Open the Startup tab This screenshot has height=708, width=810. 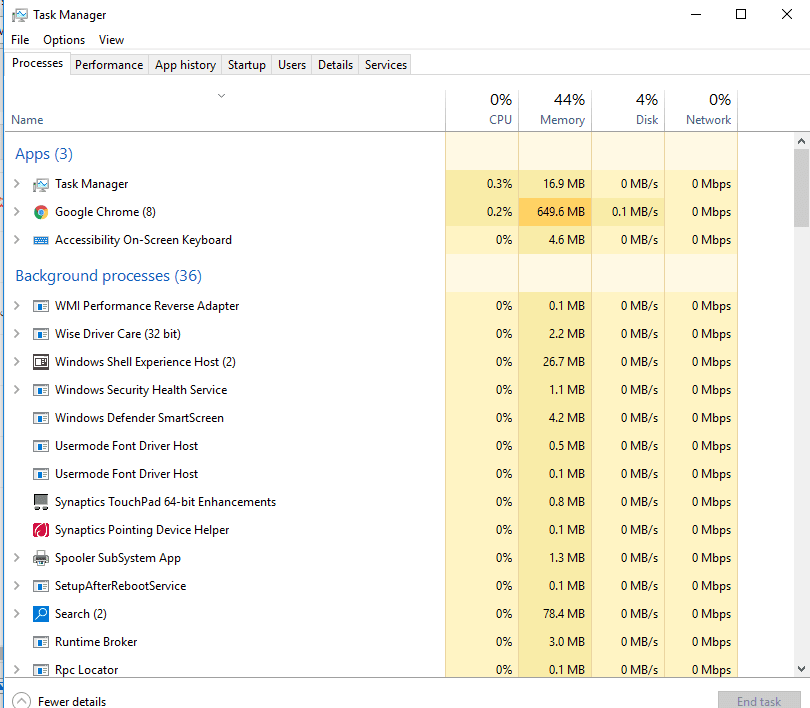click(246, 65)
